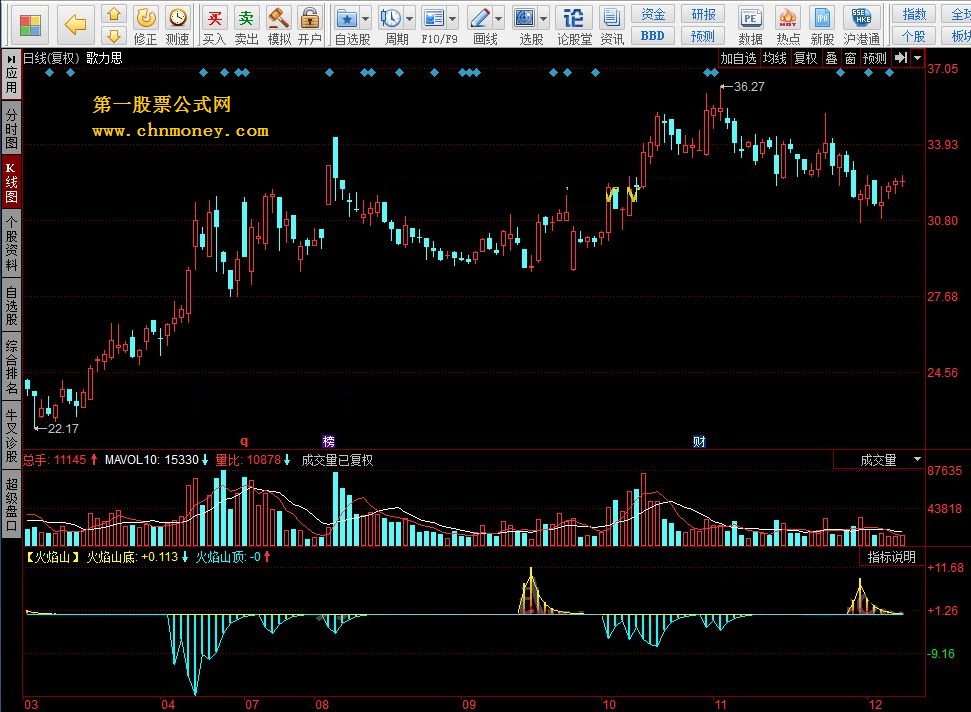The width and height of the screenshot is (971, 712).
Task: Open the colorful four-square home icon
Action: (x=30, y=25)
